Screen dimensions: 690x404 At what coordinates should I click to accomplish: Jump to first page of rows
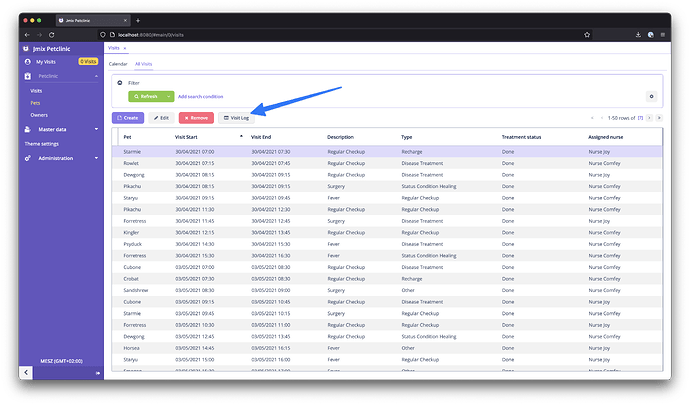pyautogui.click(x=592, y=118)
